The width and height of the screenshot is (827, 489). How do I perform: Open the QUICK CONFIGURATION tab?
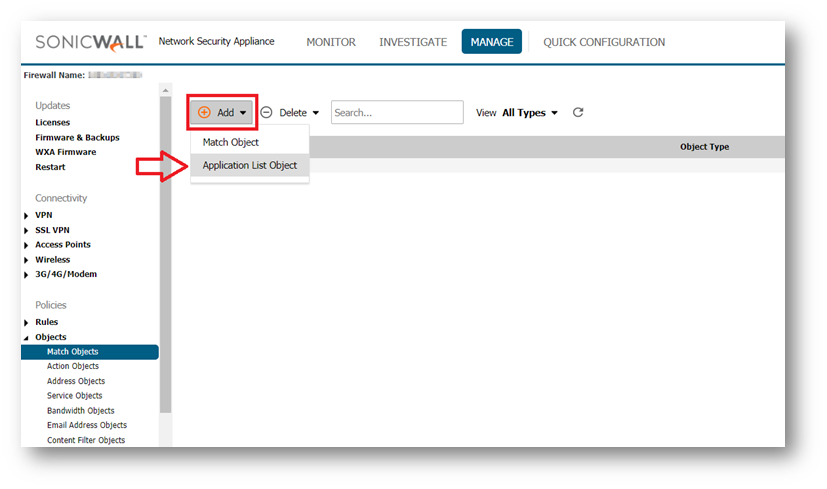coord(603,42)
